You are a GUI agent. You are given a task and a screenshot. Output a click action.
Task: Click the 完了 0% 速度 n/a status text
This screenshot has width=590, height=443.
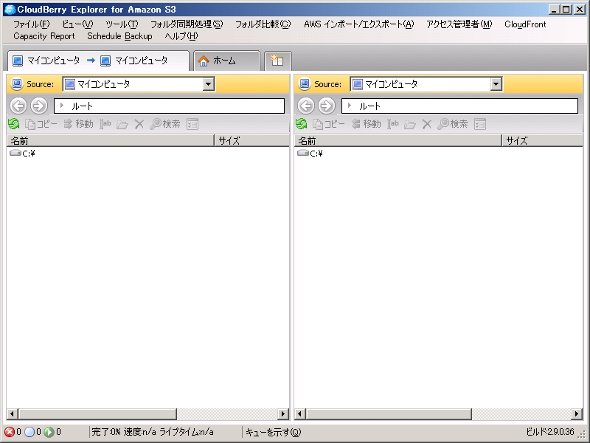pyautogui.click(x=152, y=432)
